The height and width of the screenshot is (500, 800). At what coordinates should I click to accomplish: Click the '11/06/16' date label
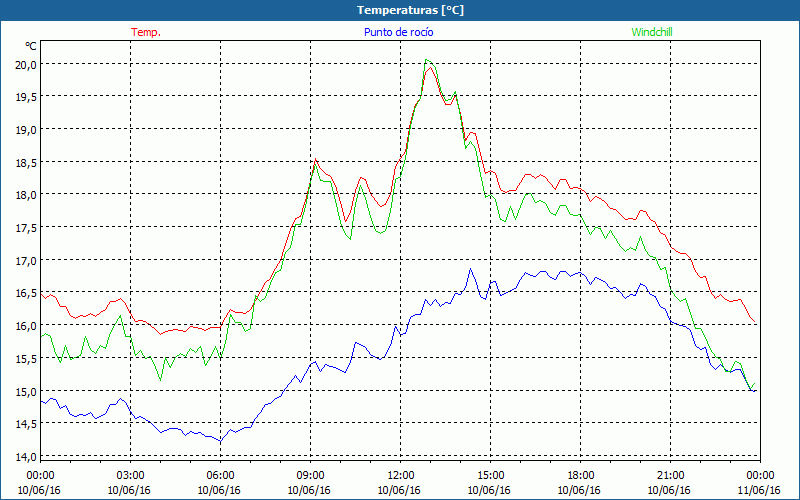(759, 490)
